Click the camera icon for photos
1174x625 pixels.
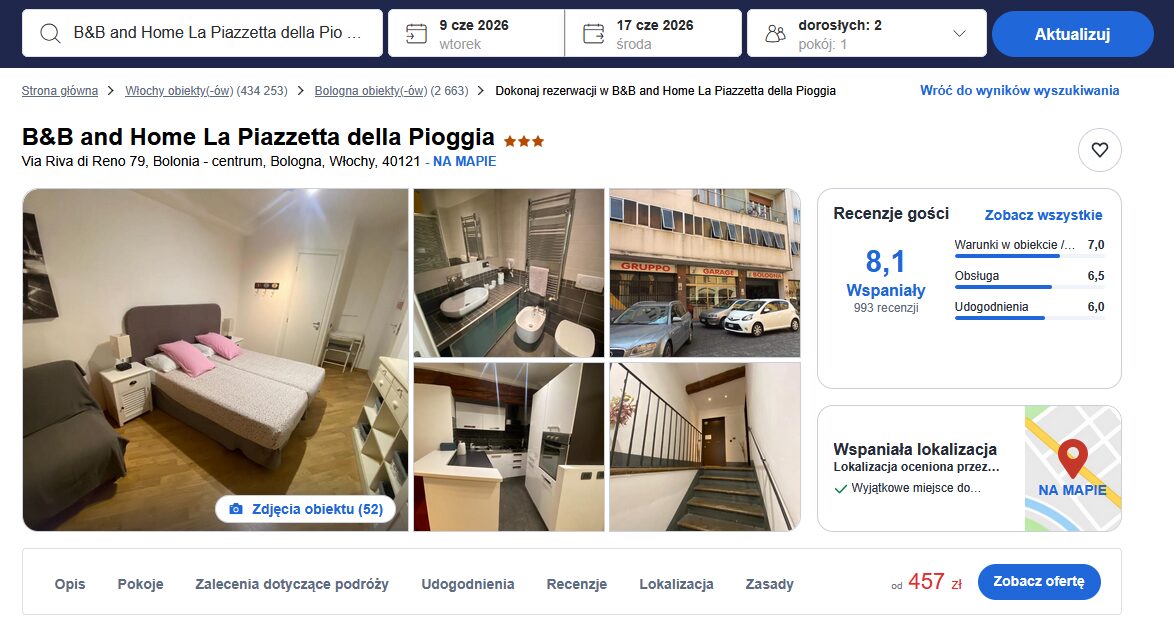coord(236,509)
